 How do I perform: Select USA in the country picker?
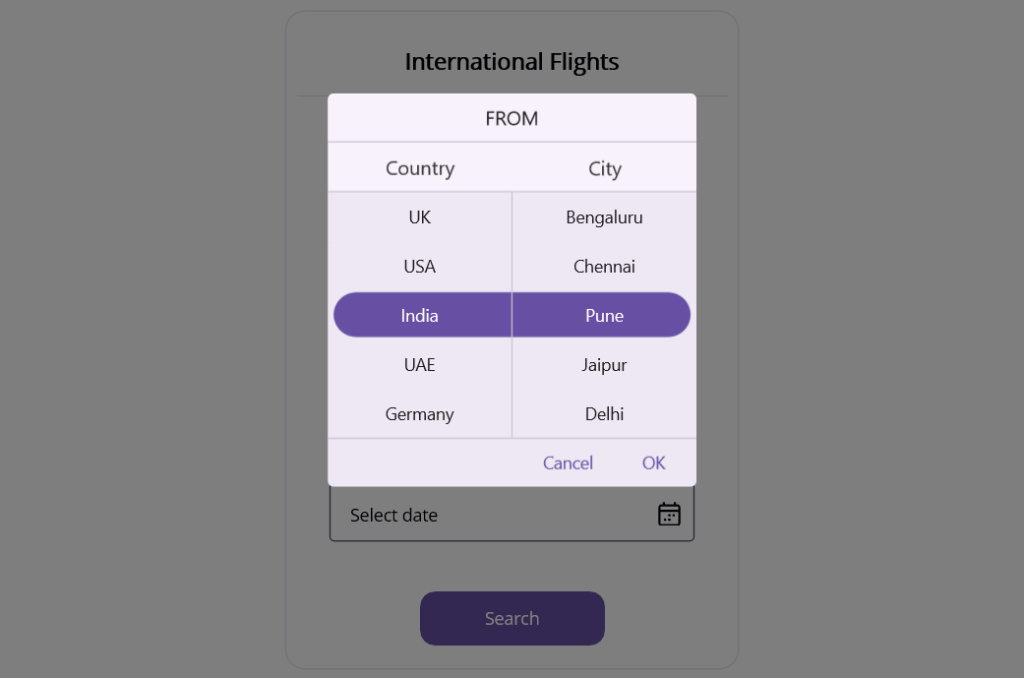(419, 266)
